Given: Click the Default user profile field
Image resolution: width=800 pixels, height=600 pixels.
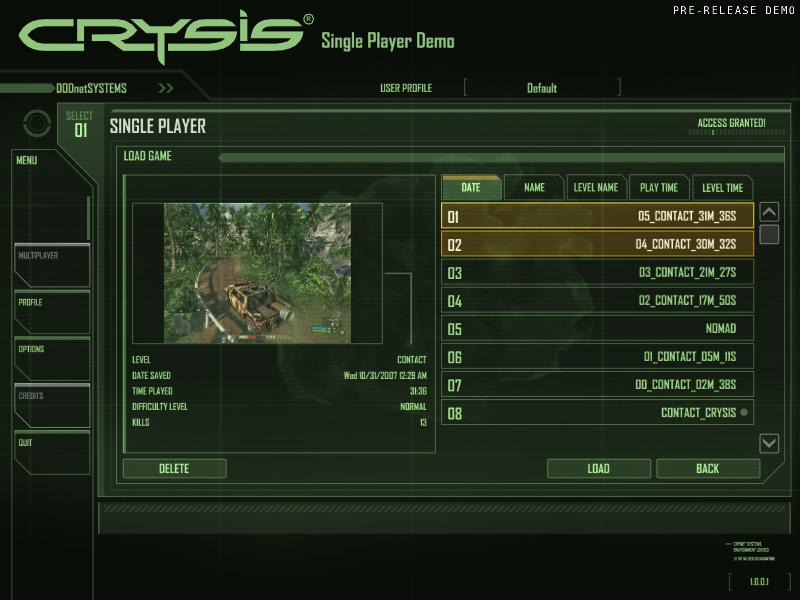Looking at the screenshot, I should click(x=542, y=88).
